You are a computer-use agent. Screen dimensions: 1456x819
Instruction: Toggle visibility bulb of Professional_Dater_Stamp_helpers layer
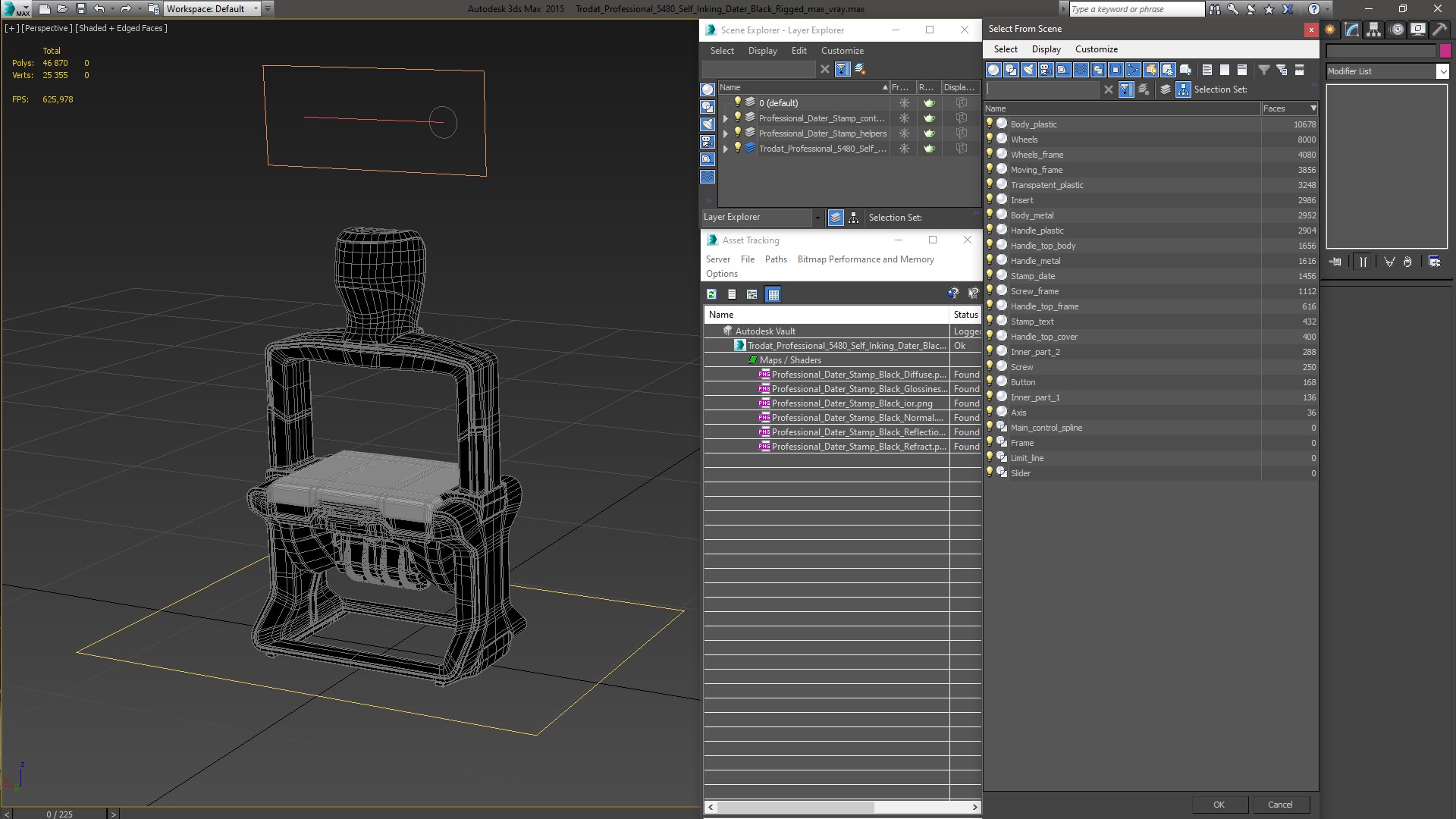[x=737, y=133]
